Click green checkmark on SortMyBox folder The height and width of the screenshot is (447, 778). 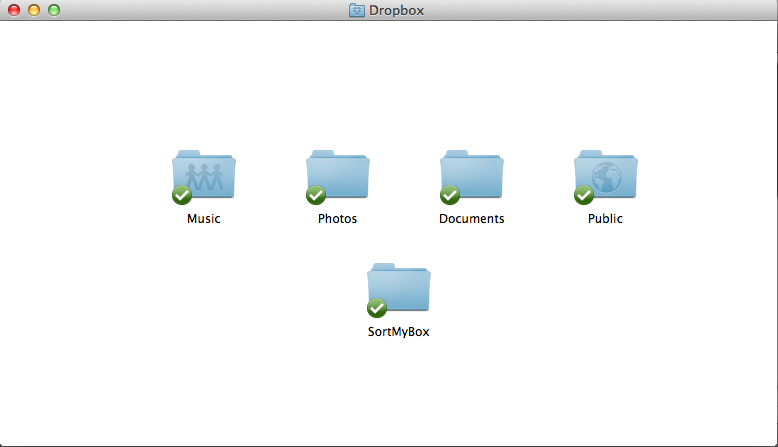click(377, 308)
